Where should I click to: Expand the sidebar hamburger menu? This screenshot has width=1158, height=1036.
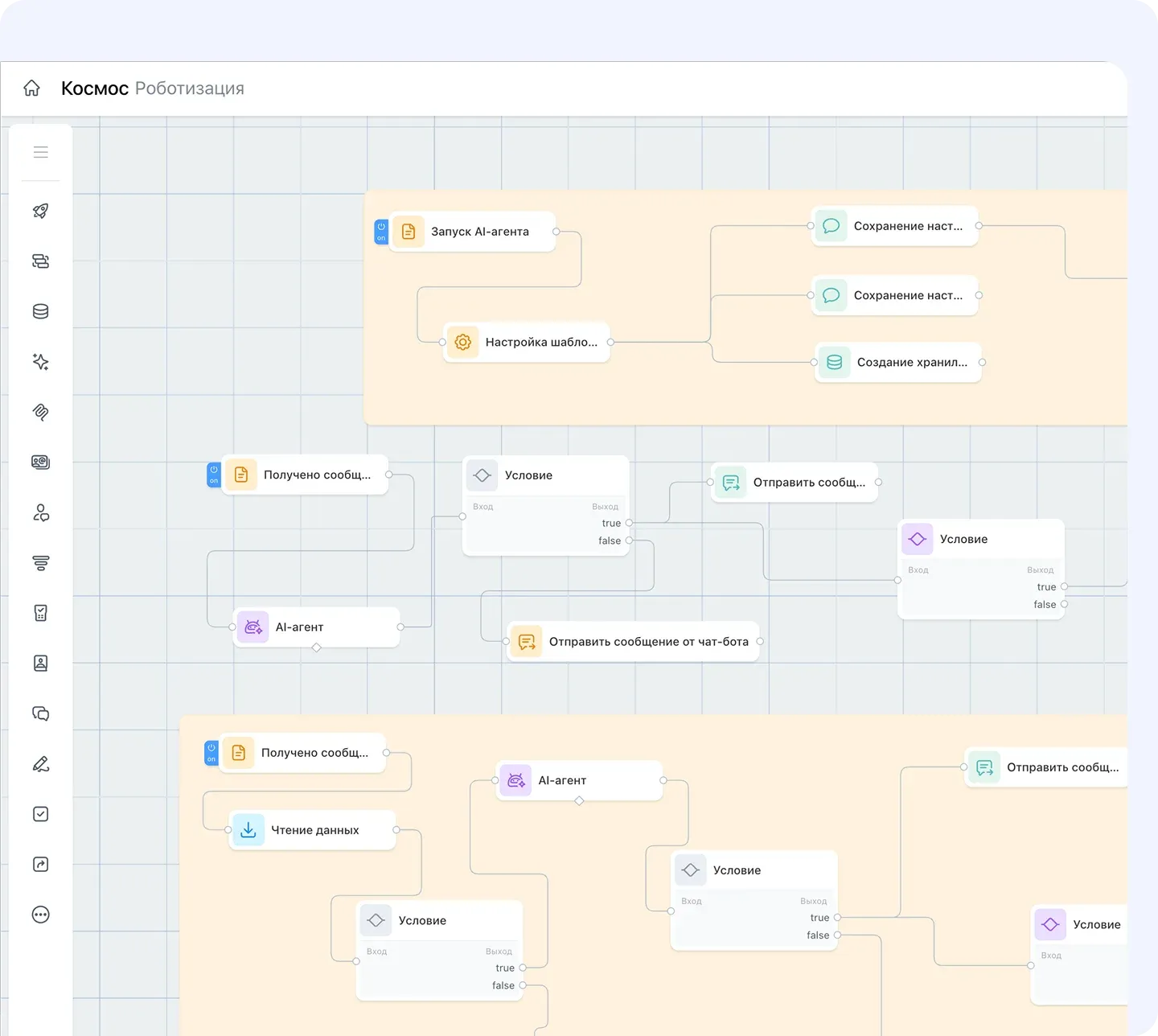click(x=41, y=152)
